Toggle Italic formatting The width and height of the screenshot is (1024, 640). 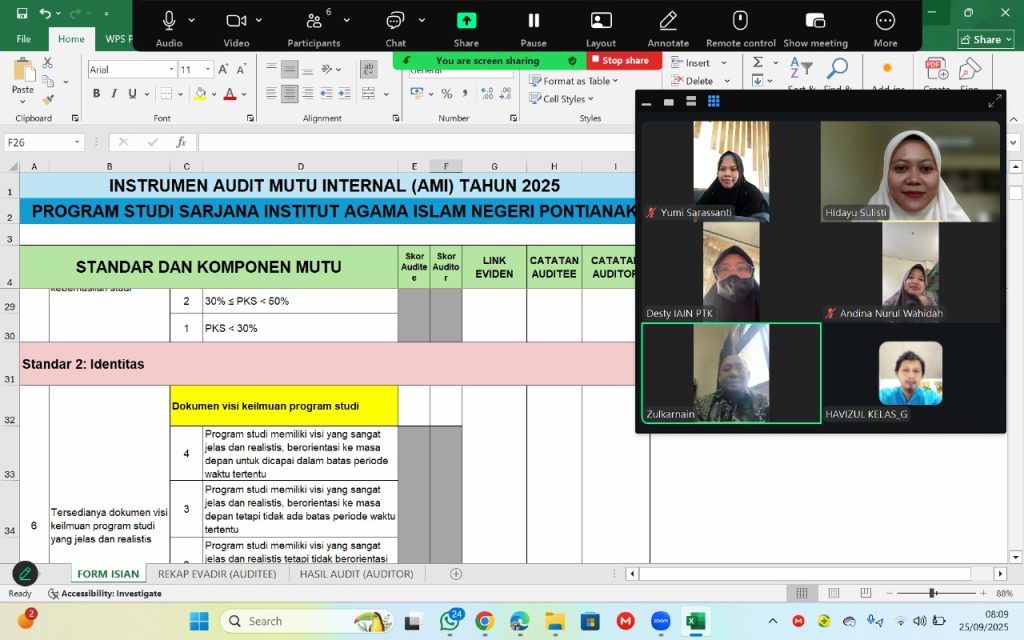[x=115, y=94]
